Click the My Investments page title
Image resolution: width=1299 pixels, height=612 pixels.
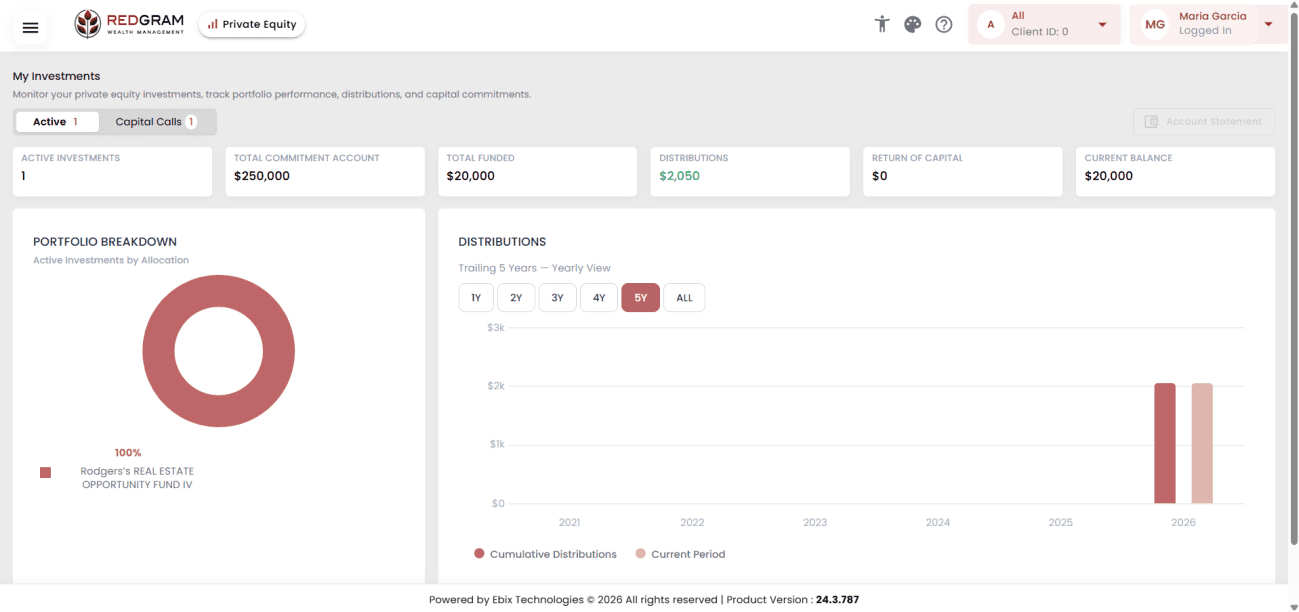click(x=56, y=76)
